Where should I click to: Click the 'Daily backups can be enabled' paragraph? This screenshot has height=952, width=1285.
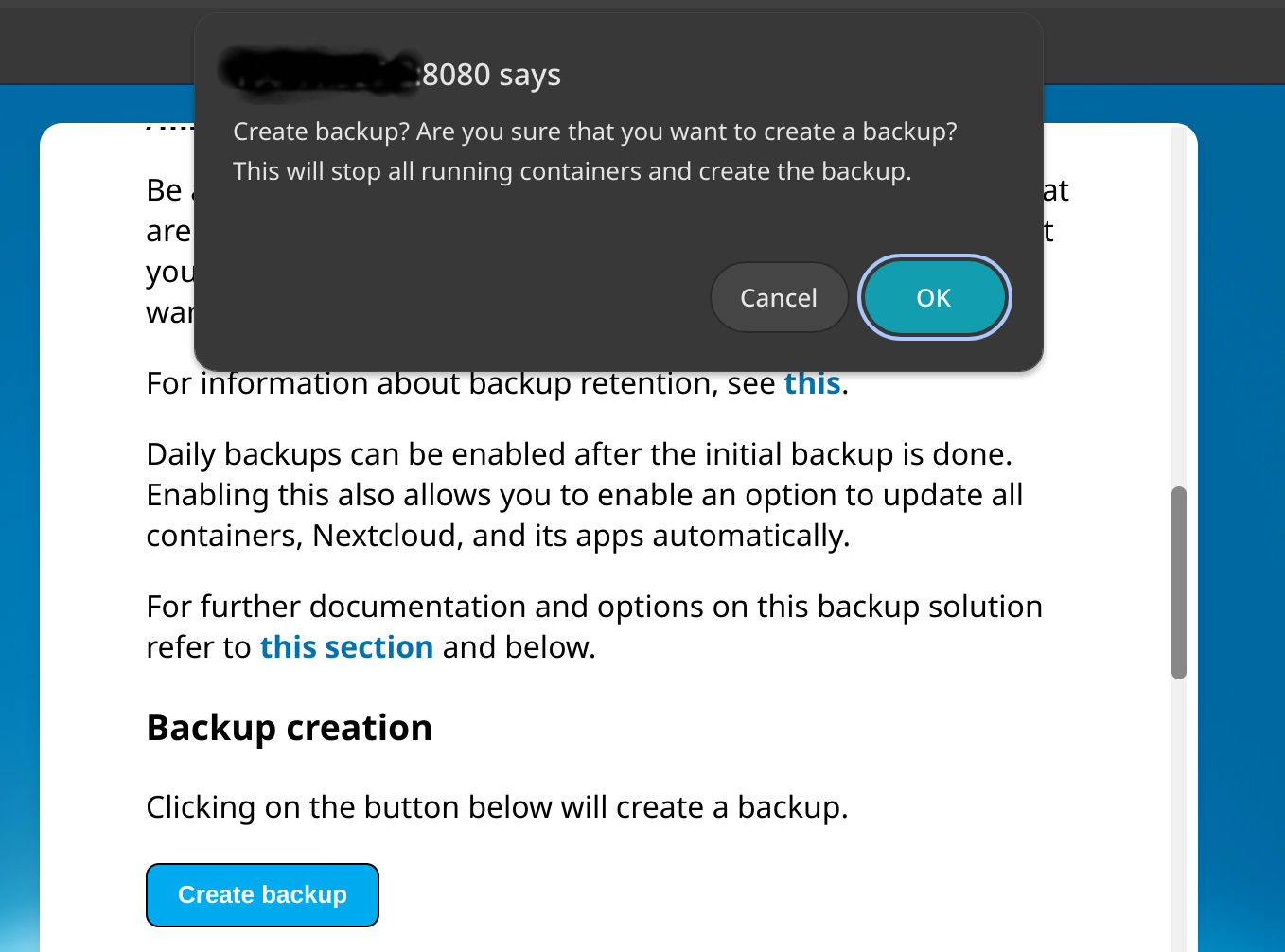click(x=585, y=495)
